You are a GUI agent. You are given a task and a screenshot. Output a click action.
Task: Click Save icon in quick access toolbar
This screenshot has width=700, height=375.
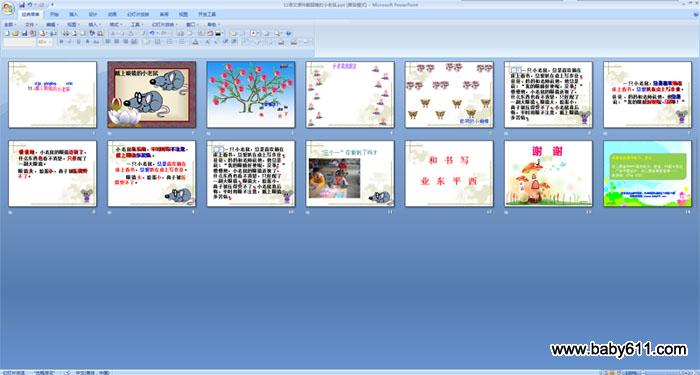pyautogui.click(x=22, y=4)
